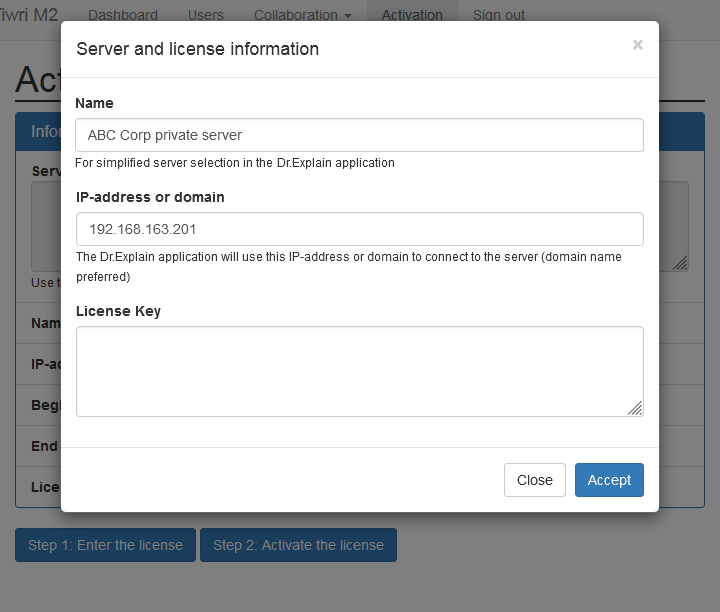Click Step 1: Enter the license button
Image resolution: width=720 pixels, height=612 pixels.
(105, 545)
